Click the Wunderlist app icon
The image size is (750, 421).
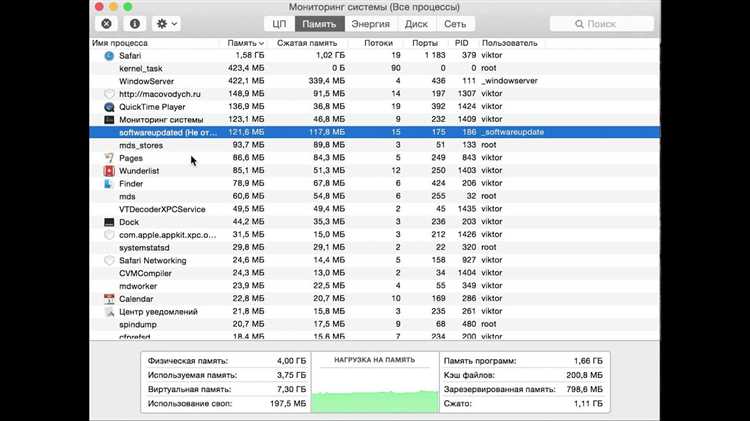(x=109, y=171)
